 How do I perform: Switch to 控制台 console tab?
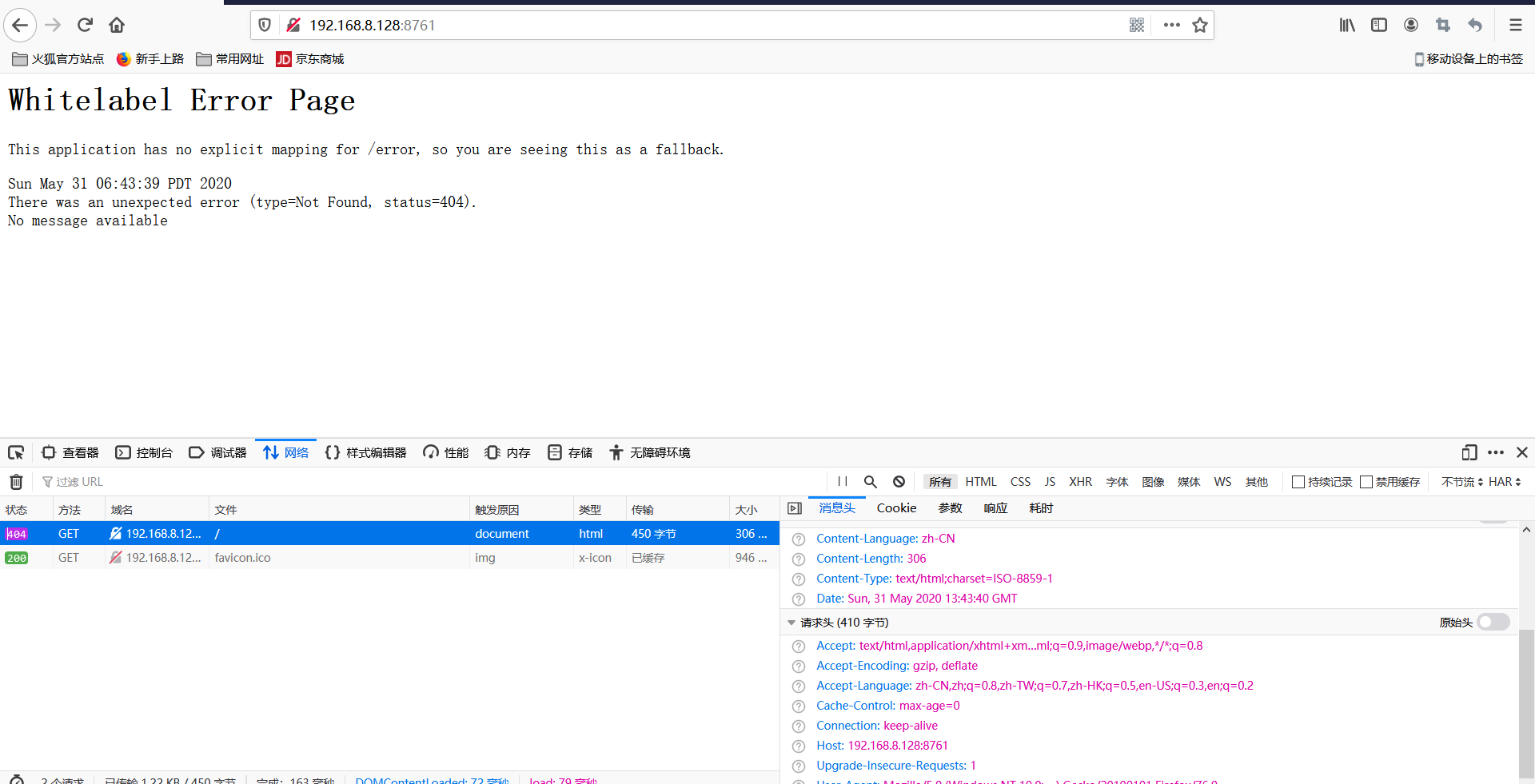144,453
